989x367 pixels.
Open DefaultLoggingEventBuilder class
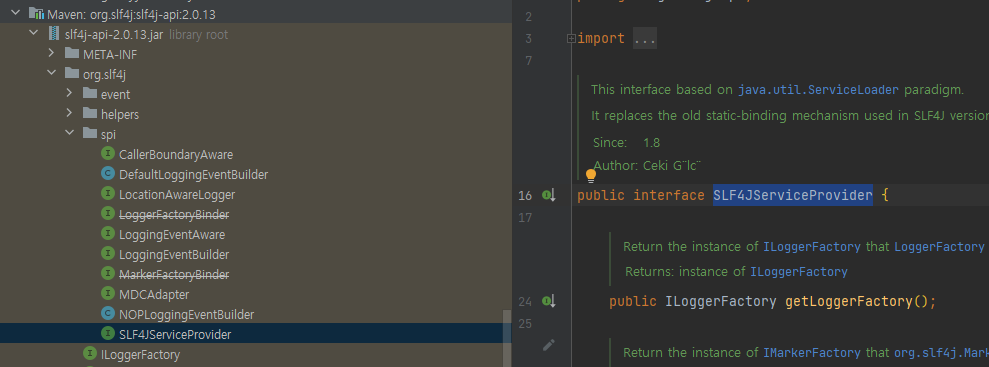click(x=193, y=175)
